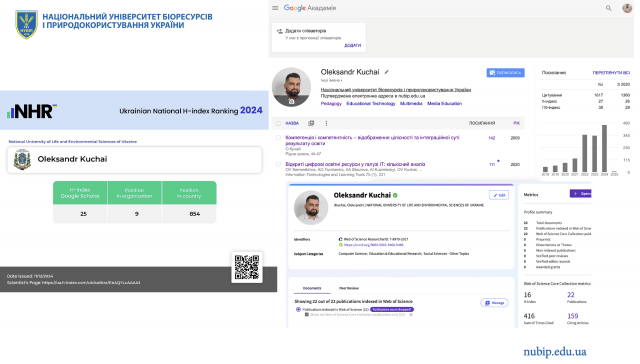Open the Google Scholar hamburger menu
Screen dimensions: 640x364
click(275, 8)
